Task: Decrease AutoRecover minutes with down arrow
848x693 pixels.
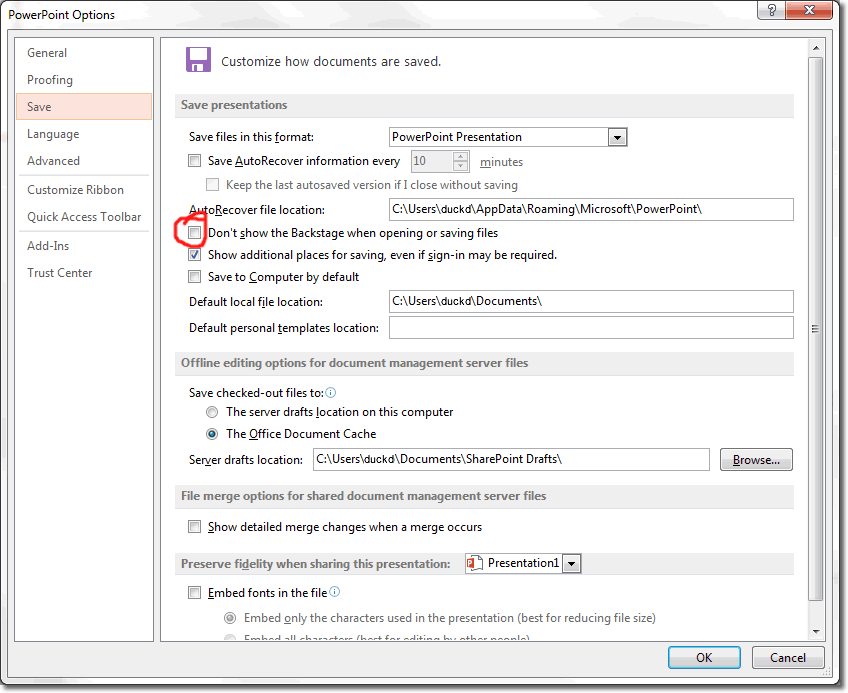Action: tap(460, 166)
